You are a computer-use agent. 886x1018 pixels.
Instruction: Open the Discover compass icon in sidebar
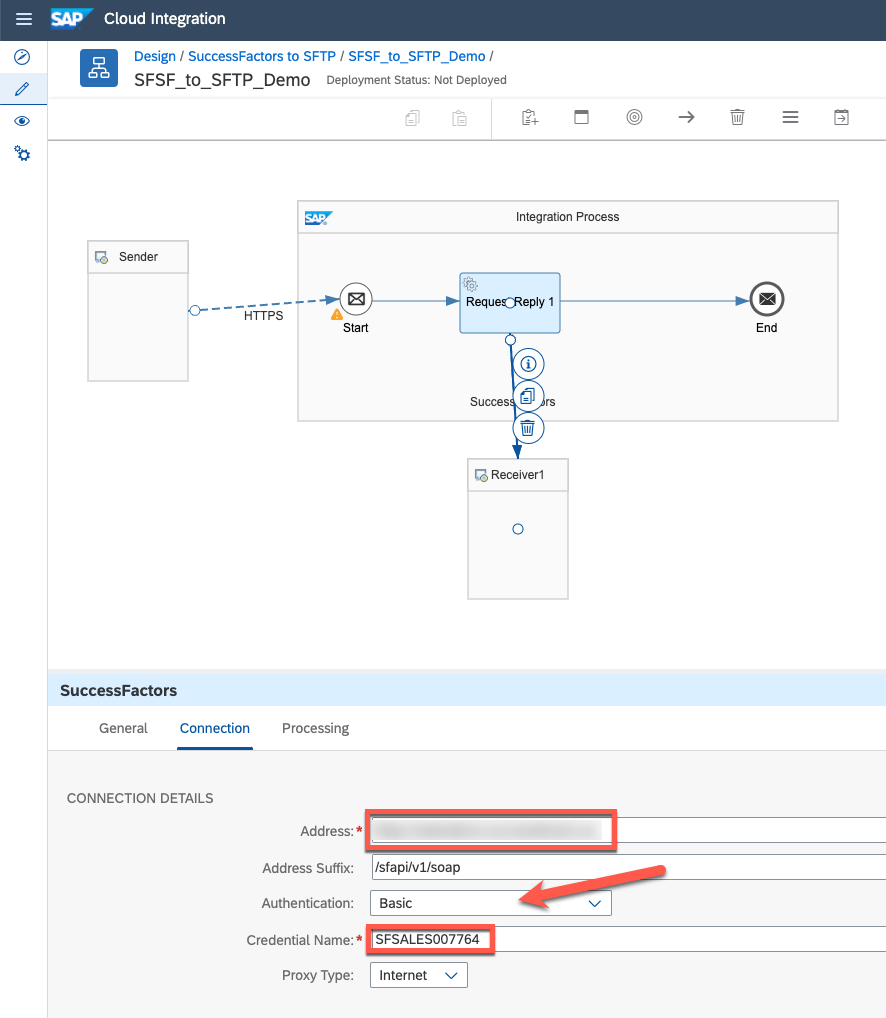coord(22,57)
